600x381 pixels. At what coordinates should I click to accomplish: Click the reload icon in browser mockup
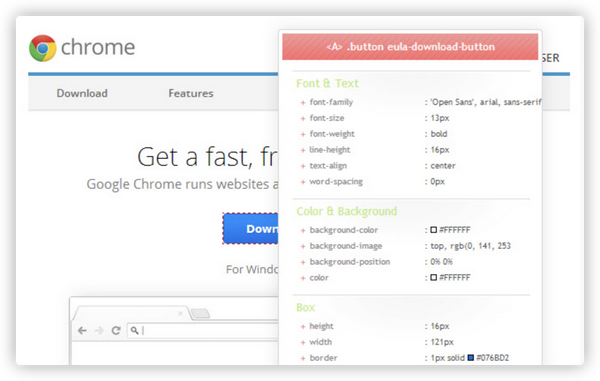pyautogui.click(x=116, y=331)
